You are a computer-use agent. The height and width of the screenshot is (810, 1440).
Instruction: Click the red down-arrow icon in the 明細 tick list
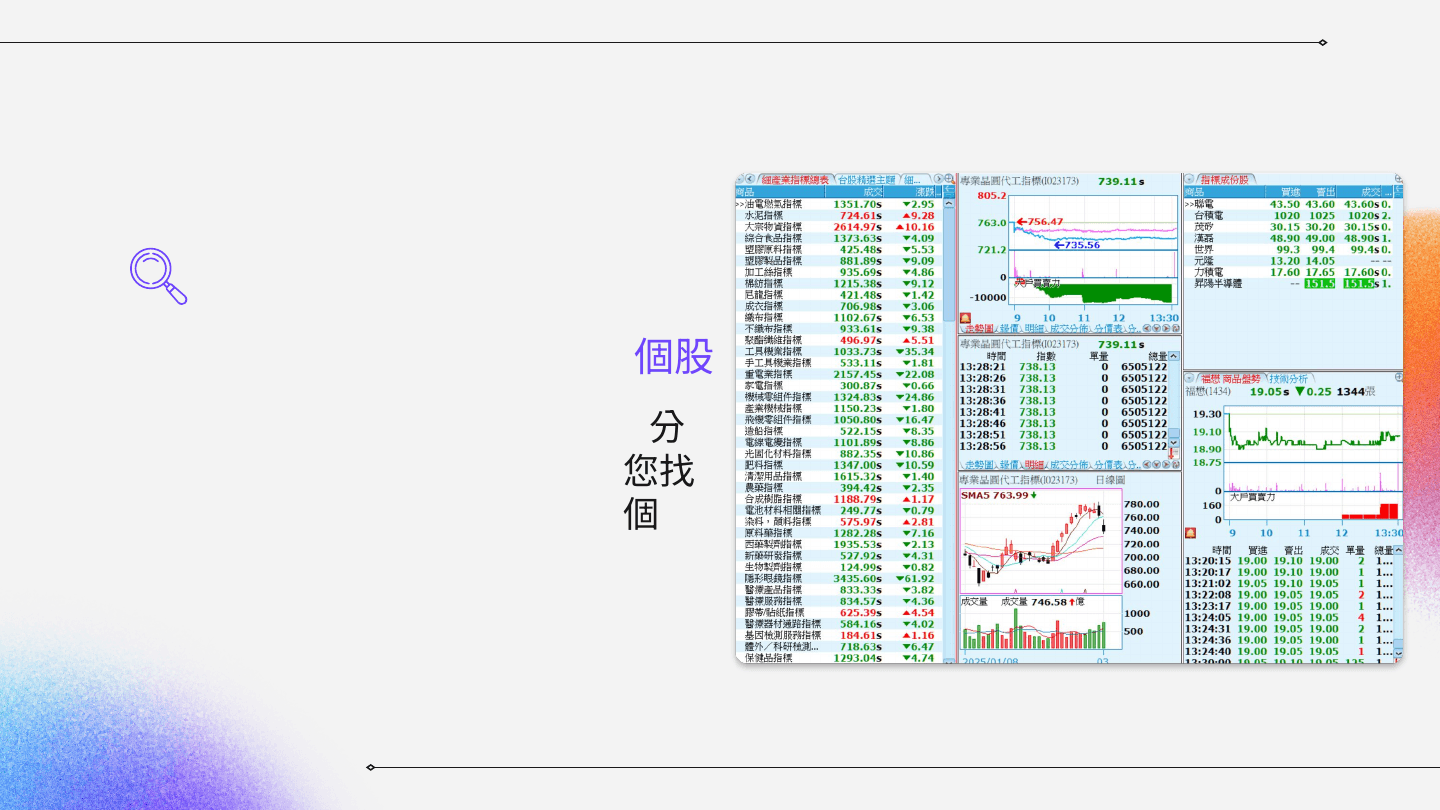(1173, 454)
